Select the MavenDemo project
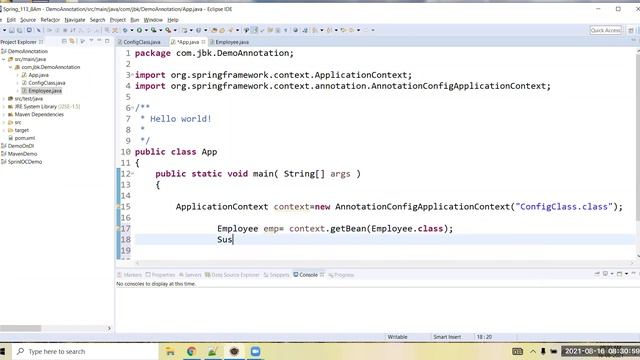Image resolution: width=640 pixels, height=360 pixels. pyautogui.click(x=19, y=154)
